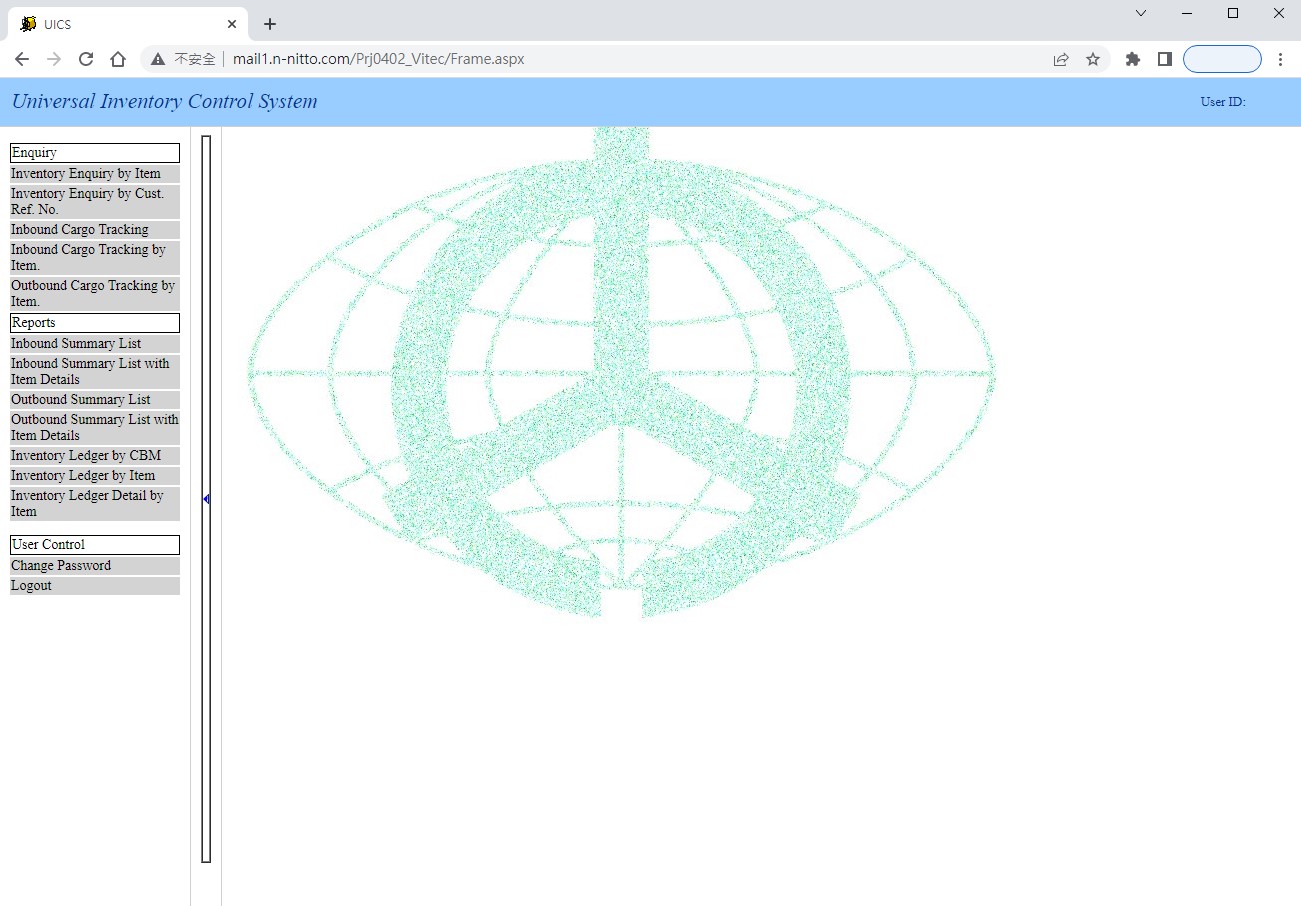
Task: Bookmark this page with the star
Action: (1093, 59)
